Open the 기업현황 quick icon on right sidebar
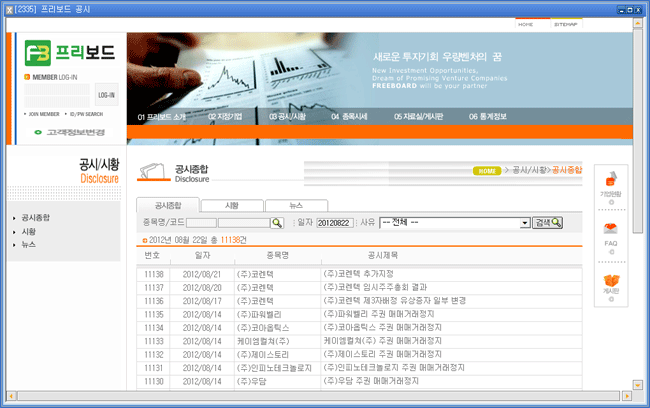 tap(611, 187)
